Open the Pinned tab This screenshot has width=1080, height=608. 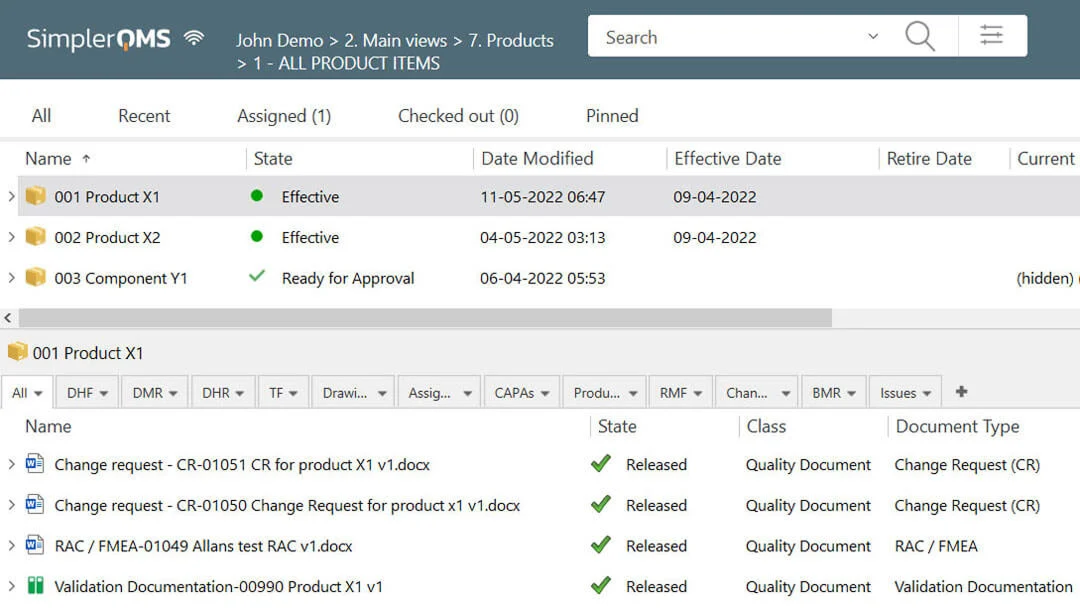611,115
